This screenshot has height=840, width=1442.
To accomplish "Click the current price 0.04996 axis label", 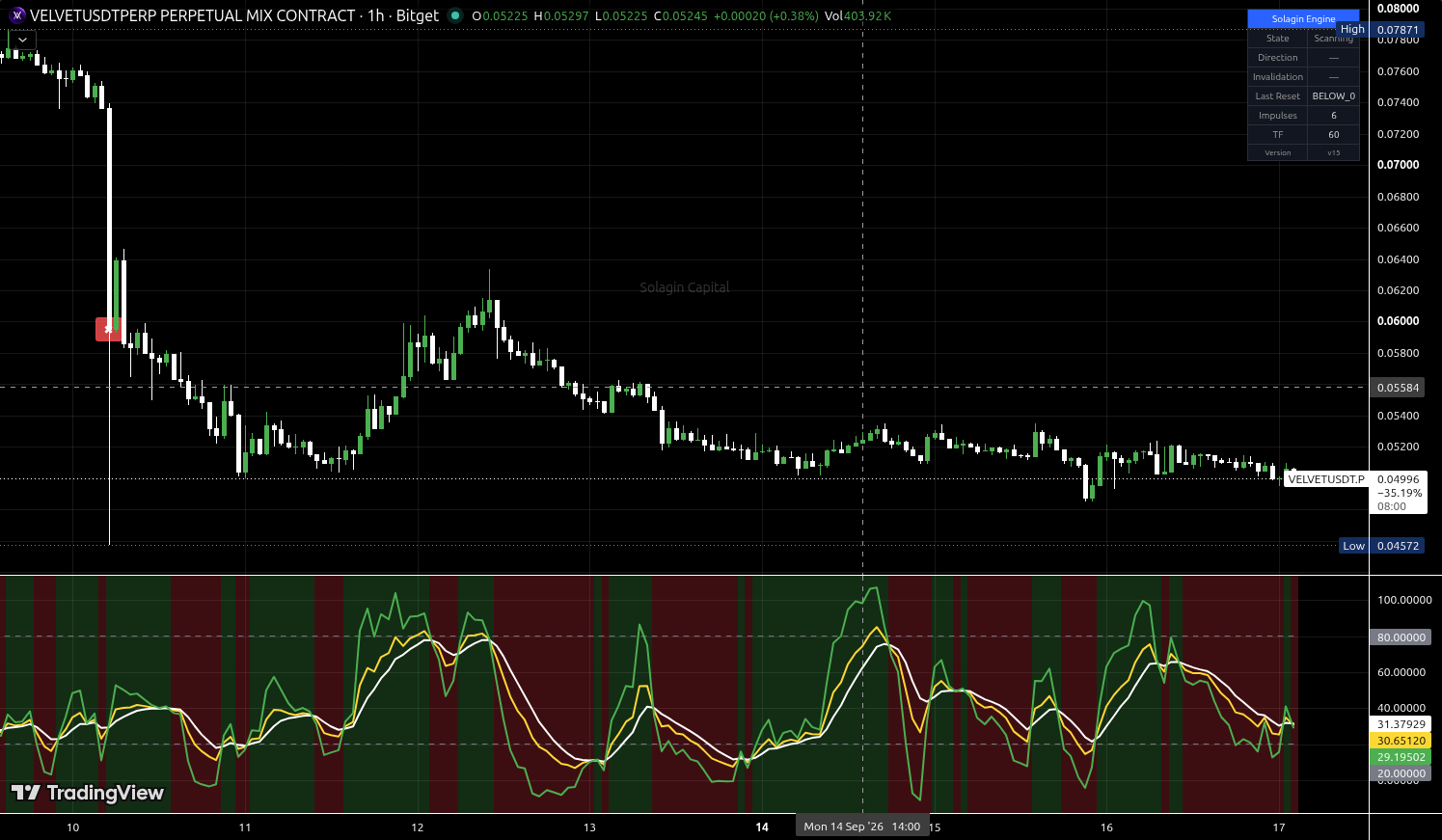I will pos(1398,479).
